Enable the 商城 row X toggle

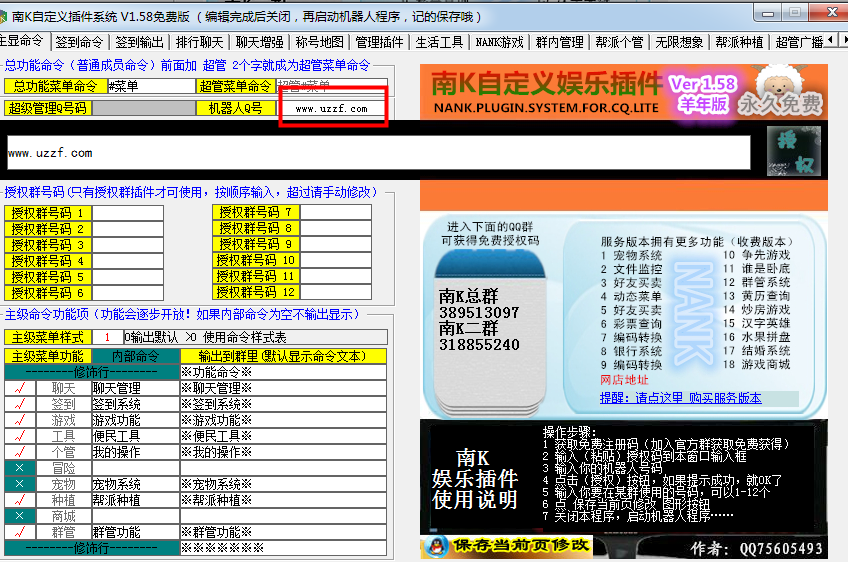click(20, 516)
